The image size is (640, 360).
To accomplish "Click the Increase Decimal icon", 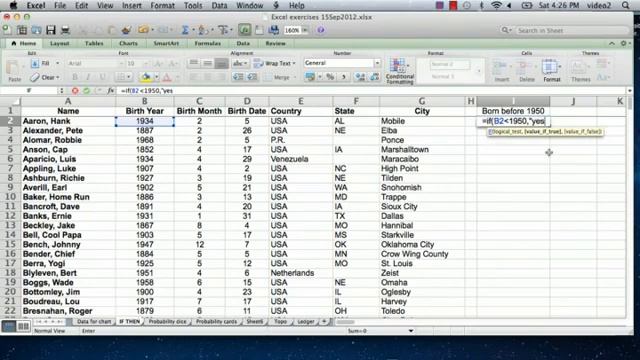I will [360, 77].
